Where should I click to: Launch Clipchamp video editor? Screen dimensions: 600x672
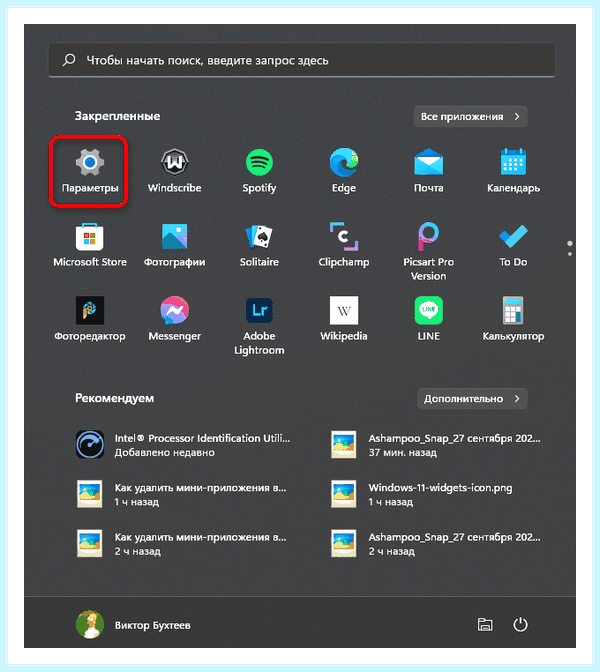click(x=344, y=245)
